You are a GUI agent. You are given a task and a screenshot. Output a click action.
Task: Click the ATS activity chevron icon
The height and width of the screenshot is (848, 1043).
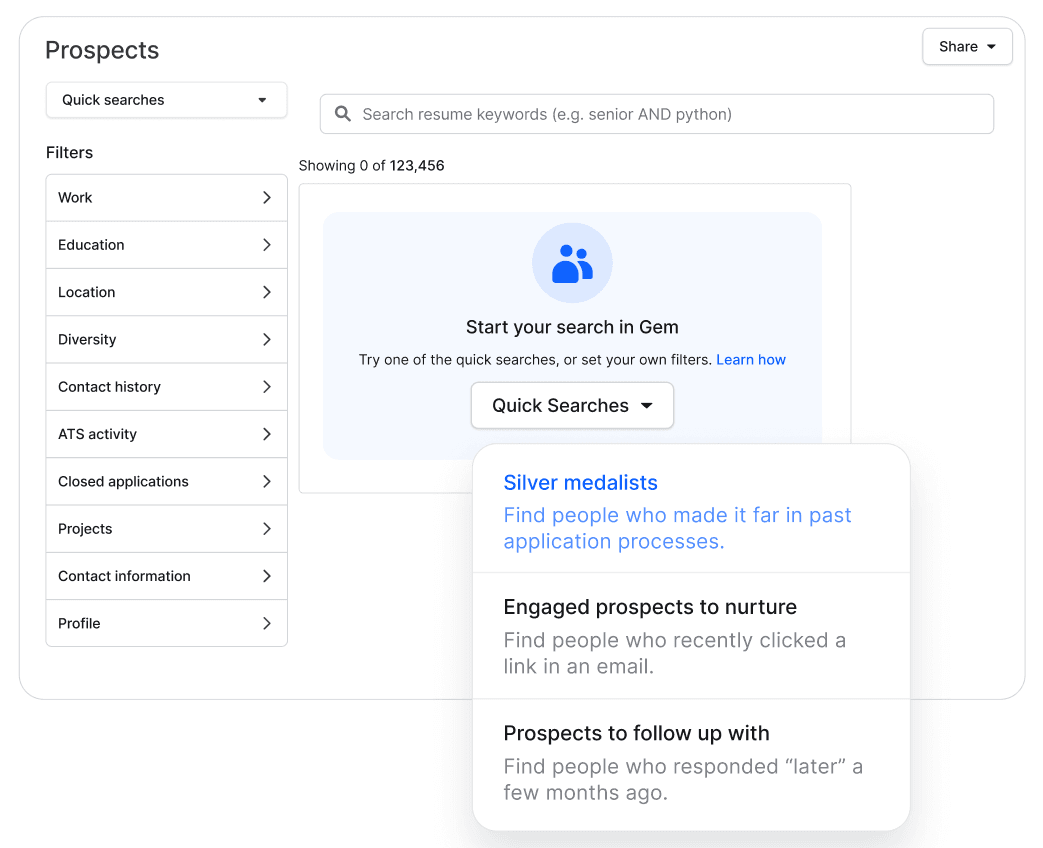(267, 434)
